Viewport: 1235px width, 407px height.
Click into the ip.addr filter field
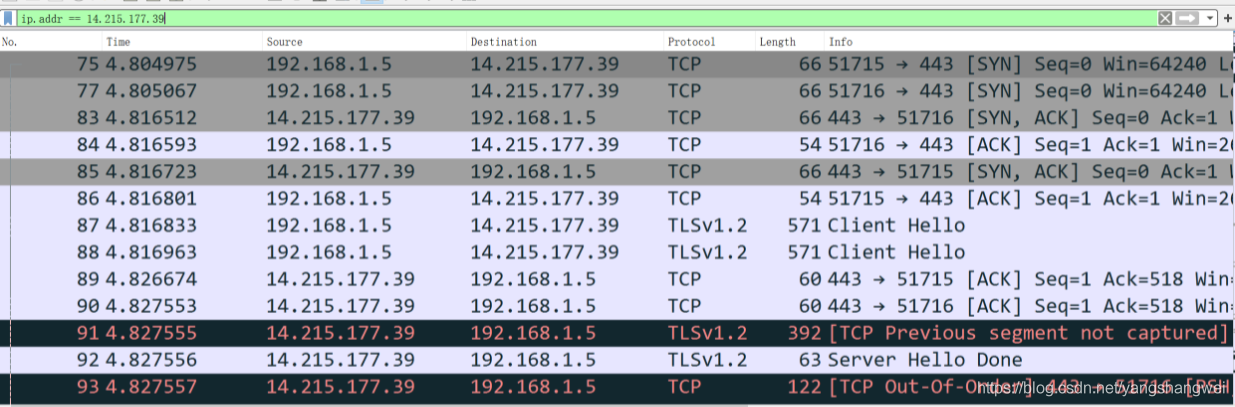coord(585,19)
